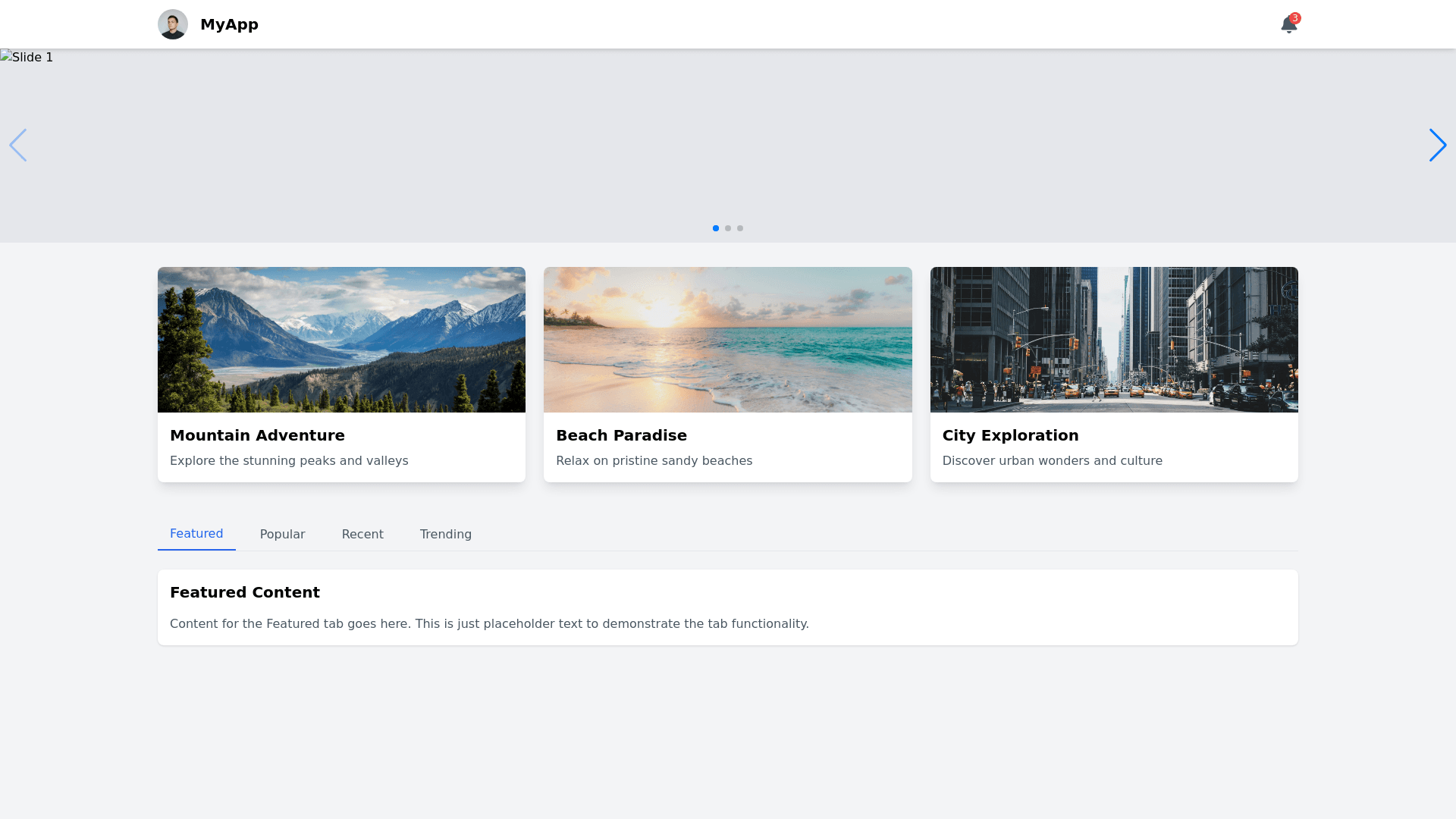
Task: Open the Beach Paradise image
Action: (x=727, y=340)
